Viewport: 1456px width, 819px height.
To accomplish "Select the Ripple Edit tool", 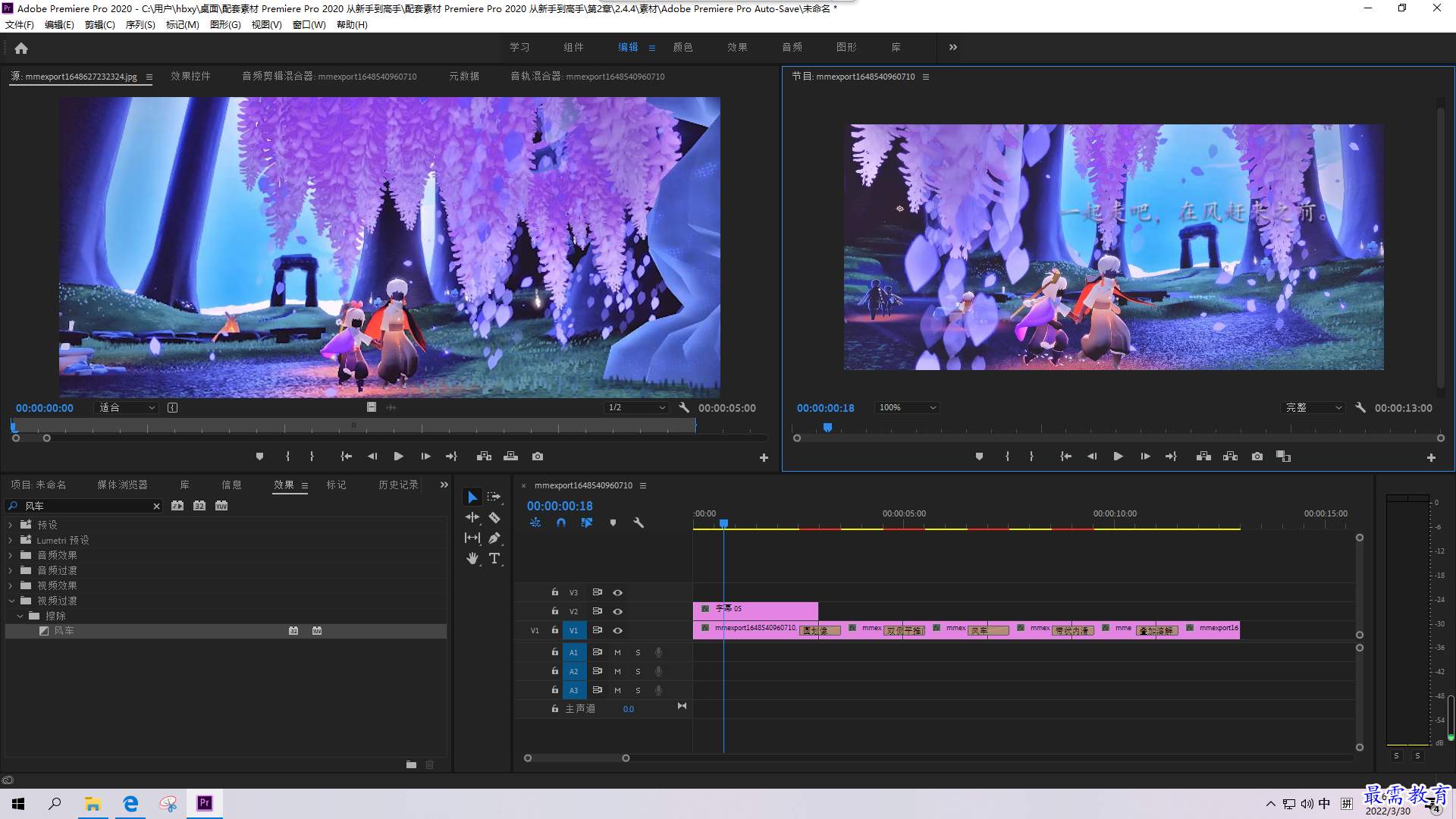I will coord(472,517).
